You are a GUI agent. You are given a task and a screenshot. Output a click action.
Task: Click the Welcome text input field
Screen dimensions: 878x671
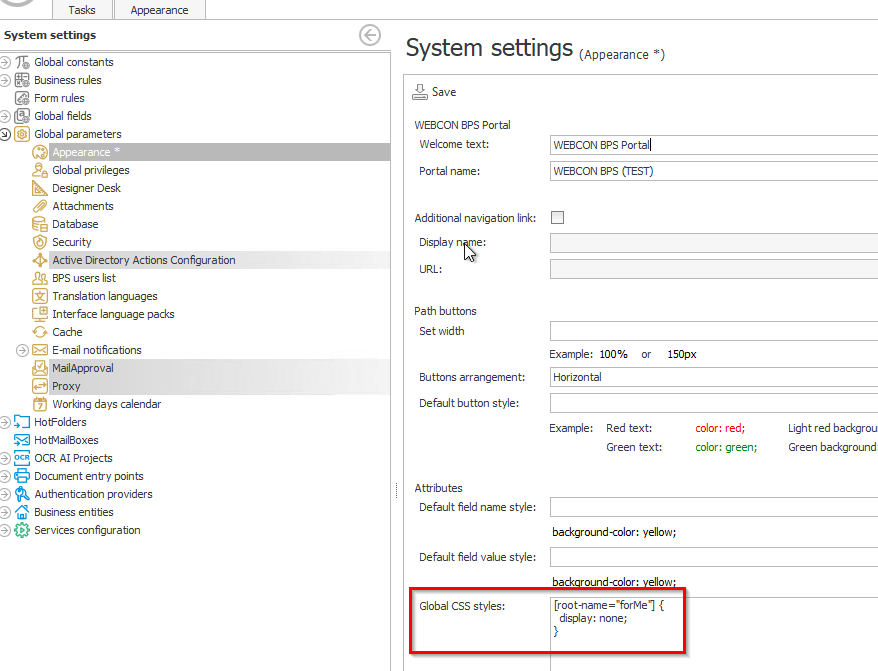[x=713, y=145]
